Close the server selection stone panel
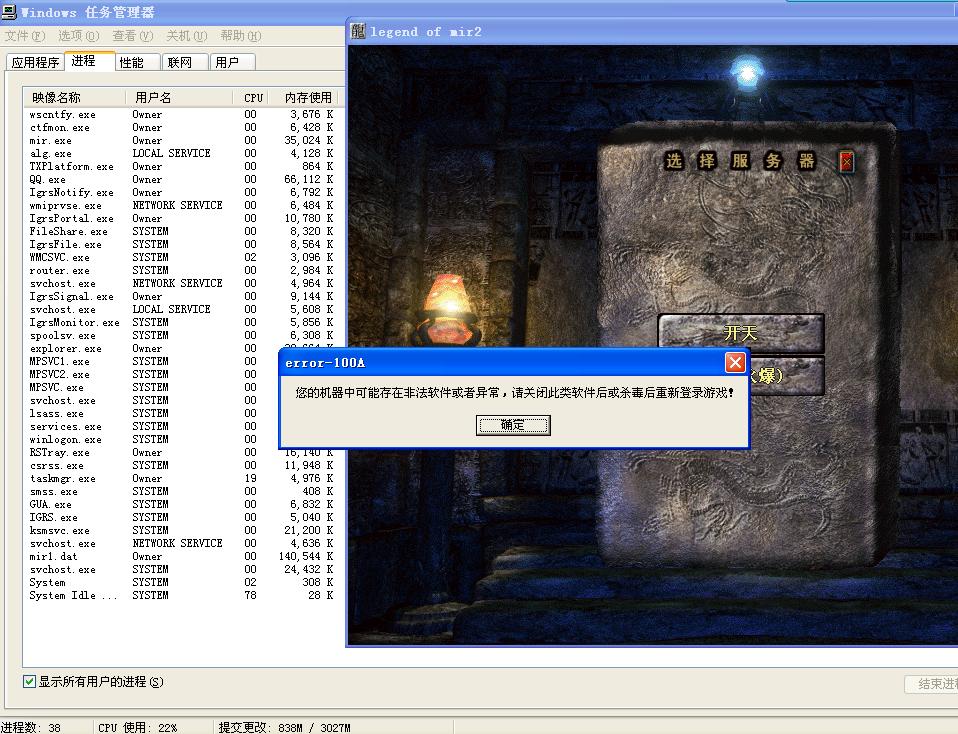958x734 pixels. 846,161
